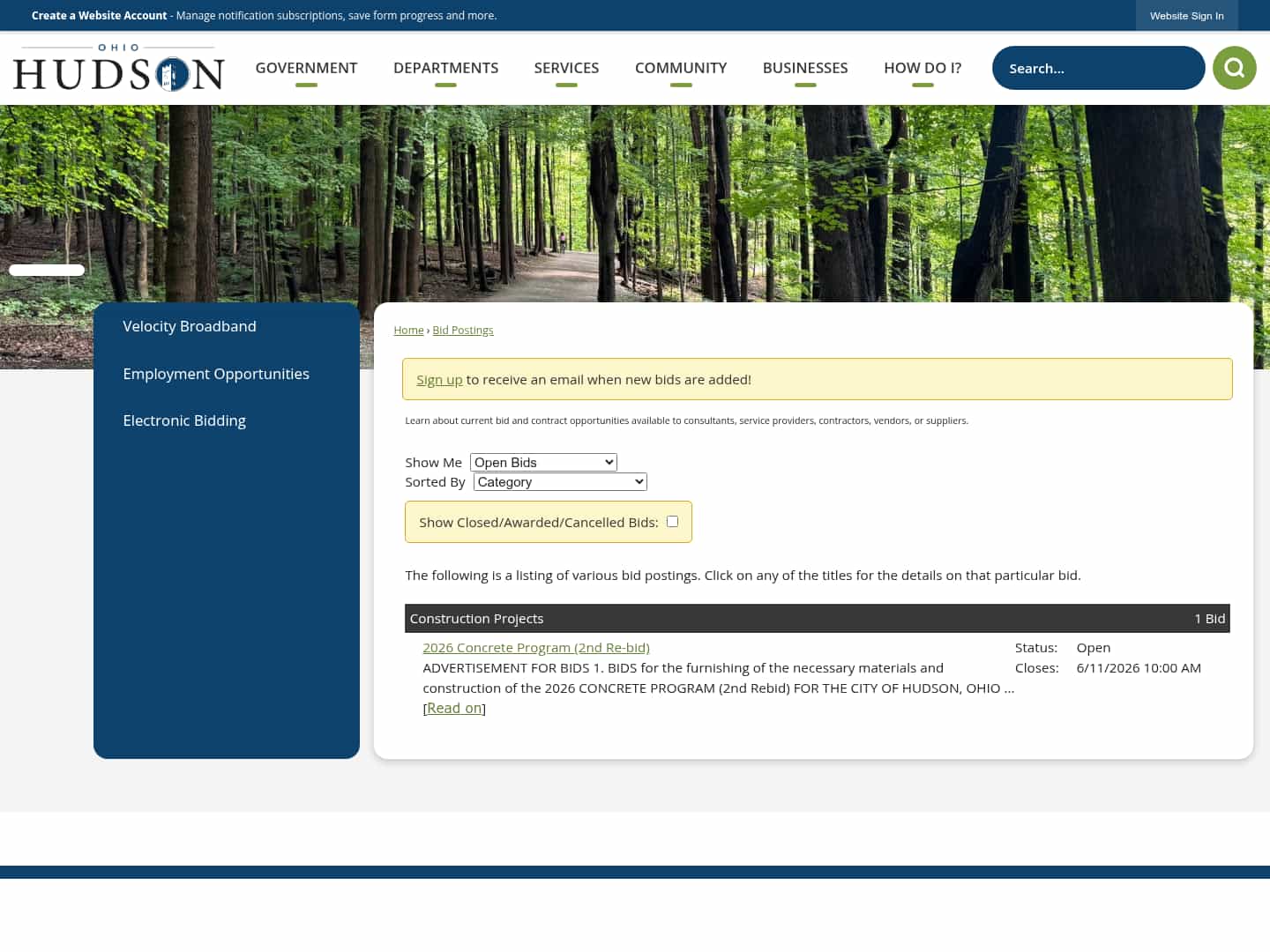The height and width of the screenshot is (952, 1270).
Task: Click the 1 Bid count text
Action: click(x=1209, y=618)
